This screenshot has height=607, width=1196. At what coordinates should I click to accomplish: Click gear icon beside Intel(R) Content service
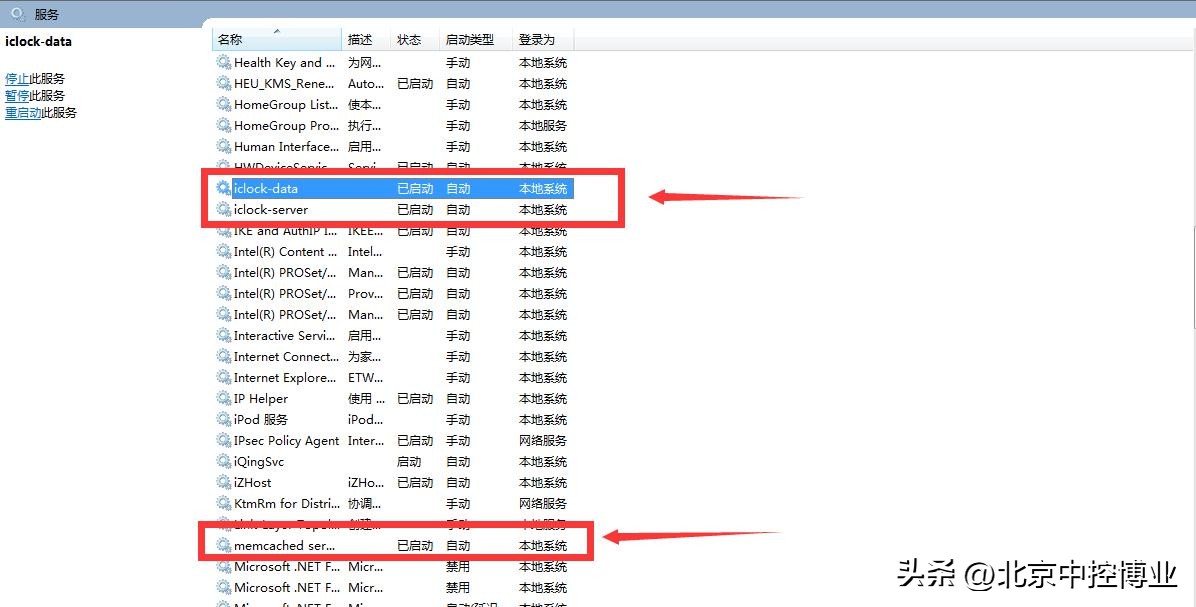tap(223, 252)
